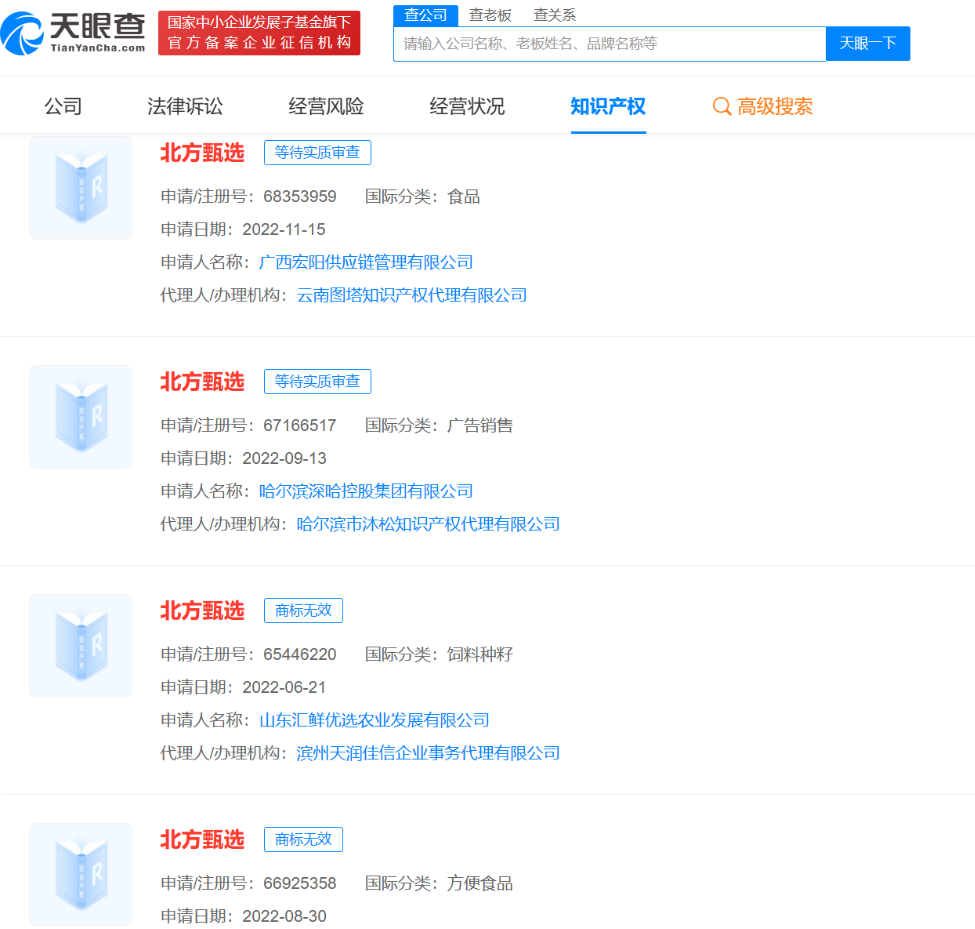This screenshot has height=929, width=975.
Task: Go to the 经营风险 navigation tab
Action: pyautogui.click(x=326, y=107)
